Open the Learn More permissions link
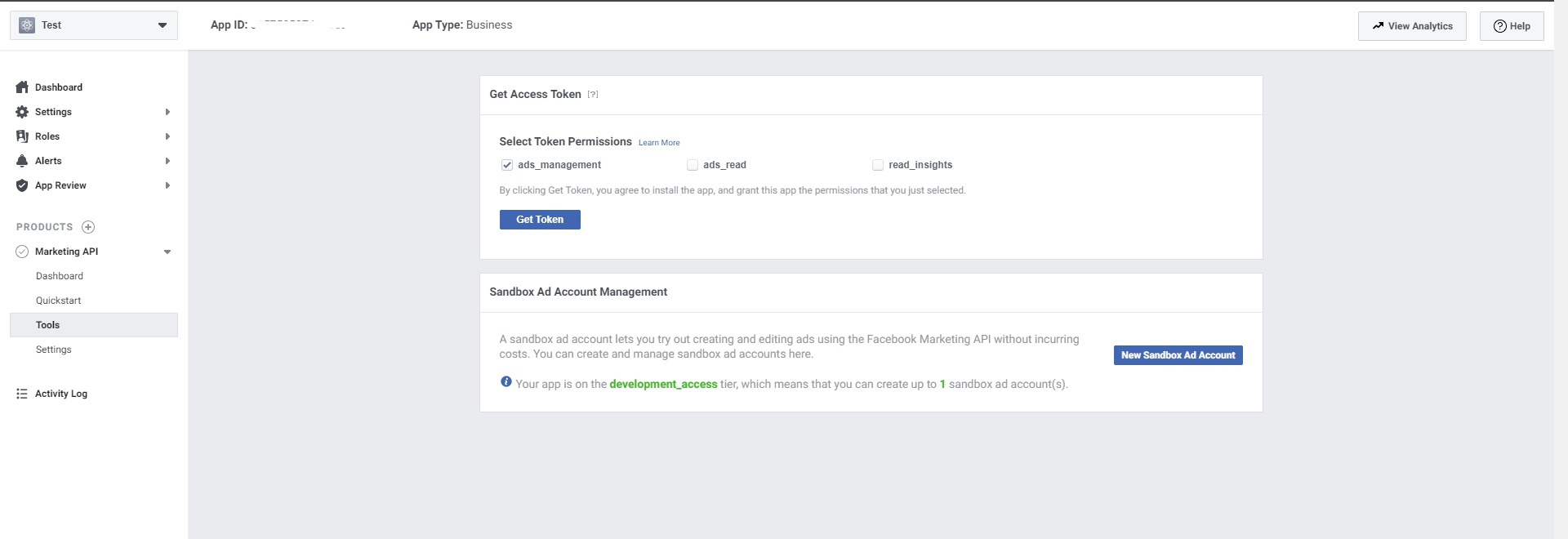This screenshot has width=1568, height=539. pos(659,143)
